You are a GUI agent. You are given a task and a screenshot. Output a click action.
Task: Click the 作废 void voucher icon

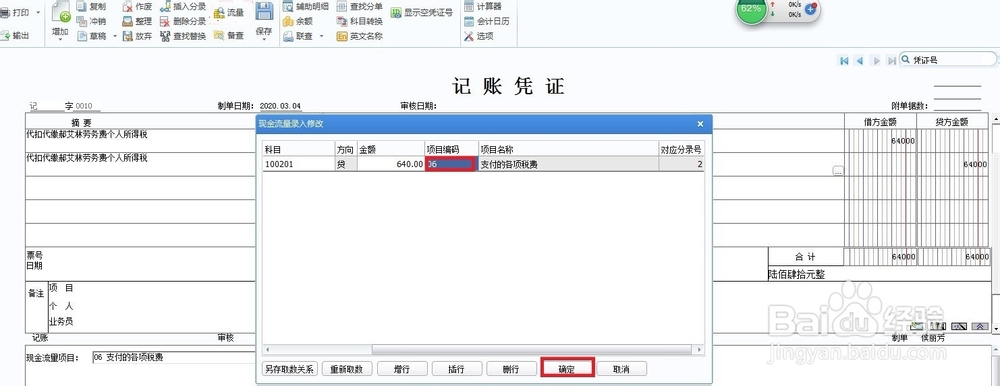[x=128, y=6]
